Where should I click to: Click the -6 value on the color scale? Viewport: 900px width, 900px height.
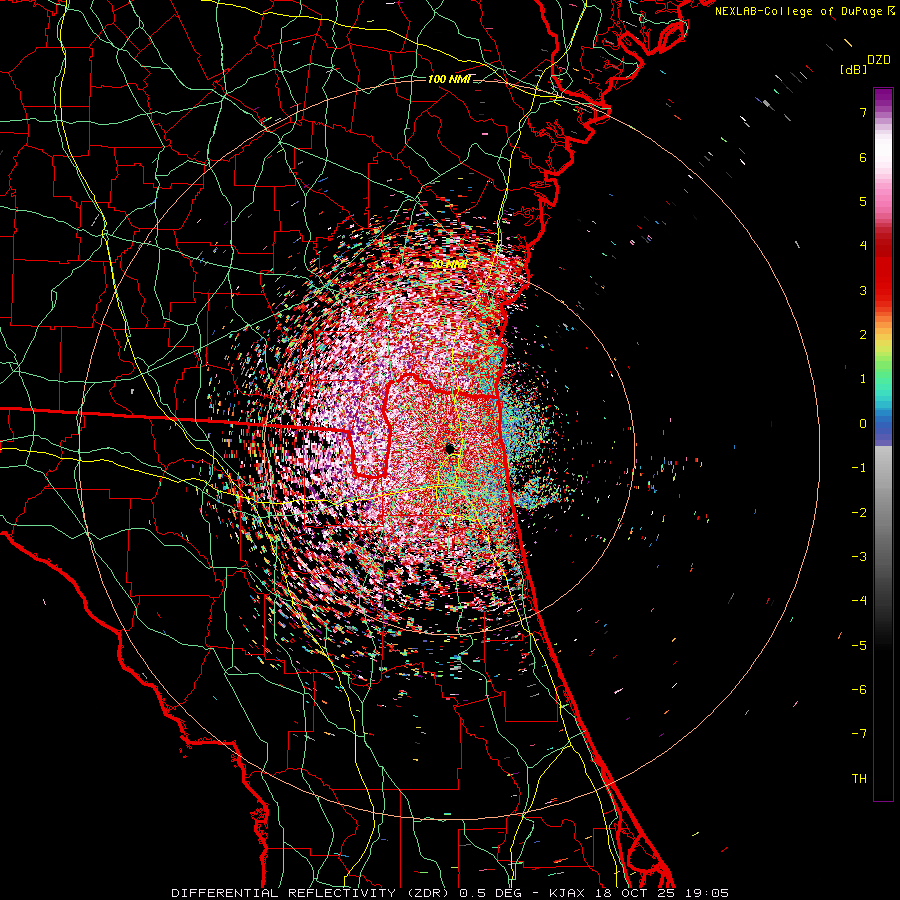coord(859,689)
